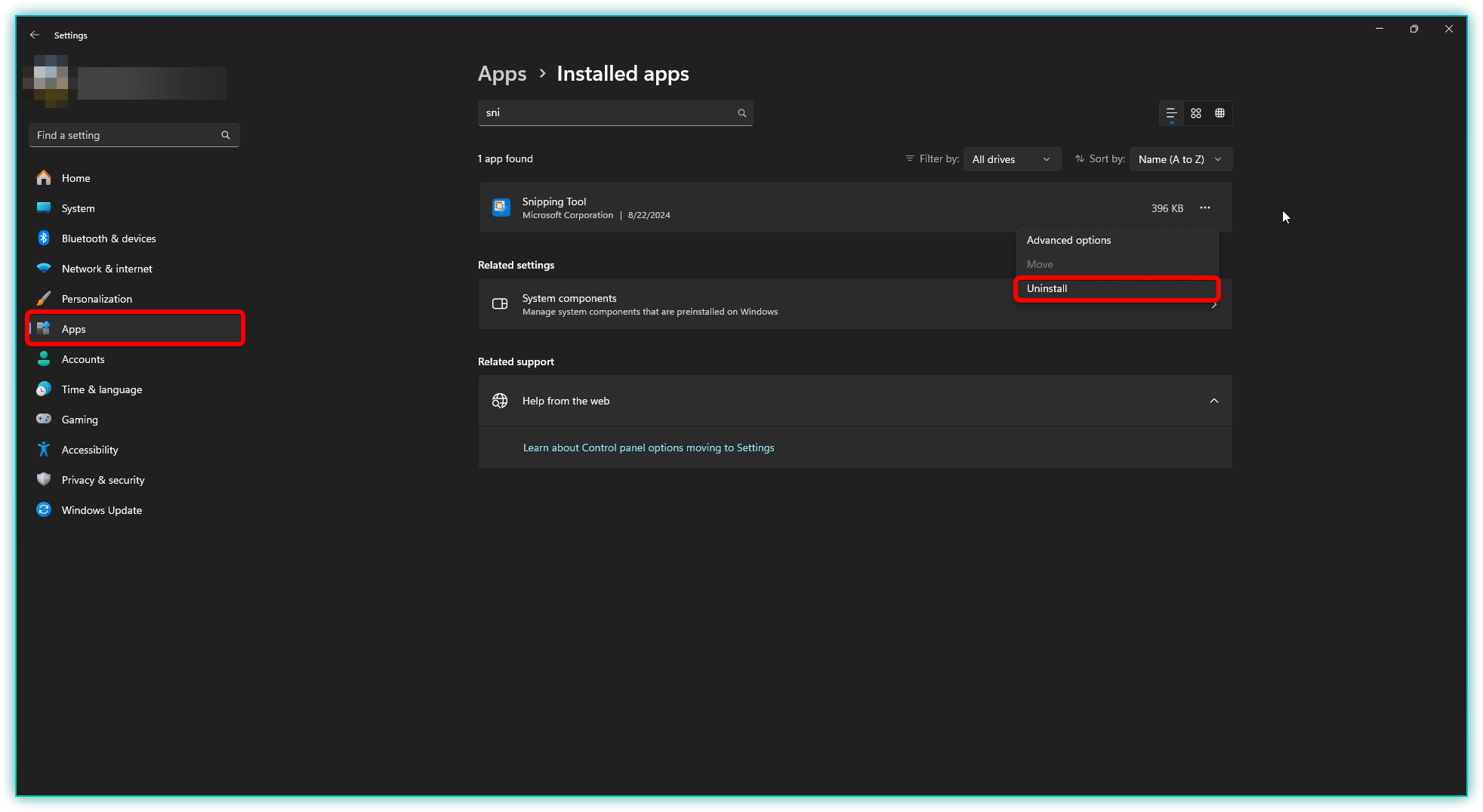
Task: Click the three-dot menu for Snipping Tool
Action: click(x=1205, y=208)
